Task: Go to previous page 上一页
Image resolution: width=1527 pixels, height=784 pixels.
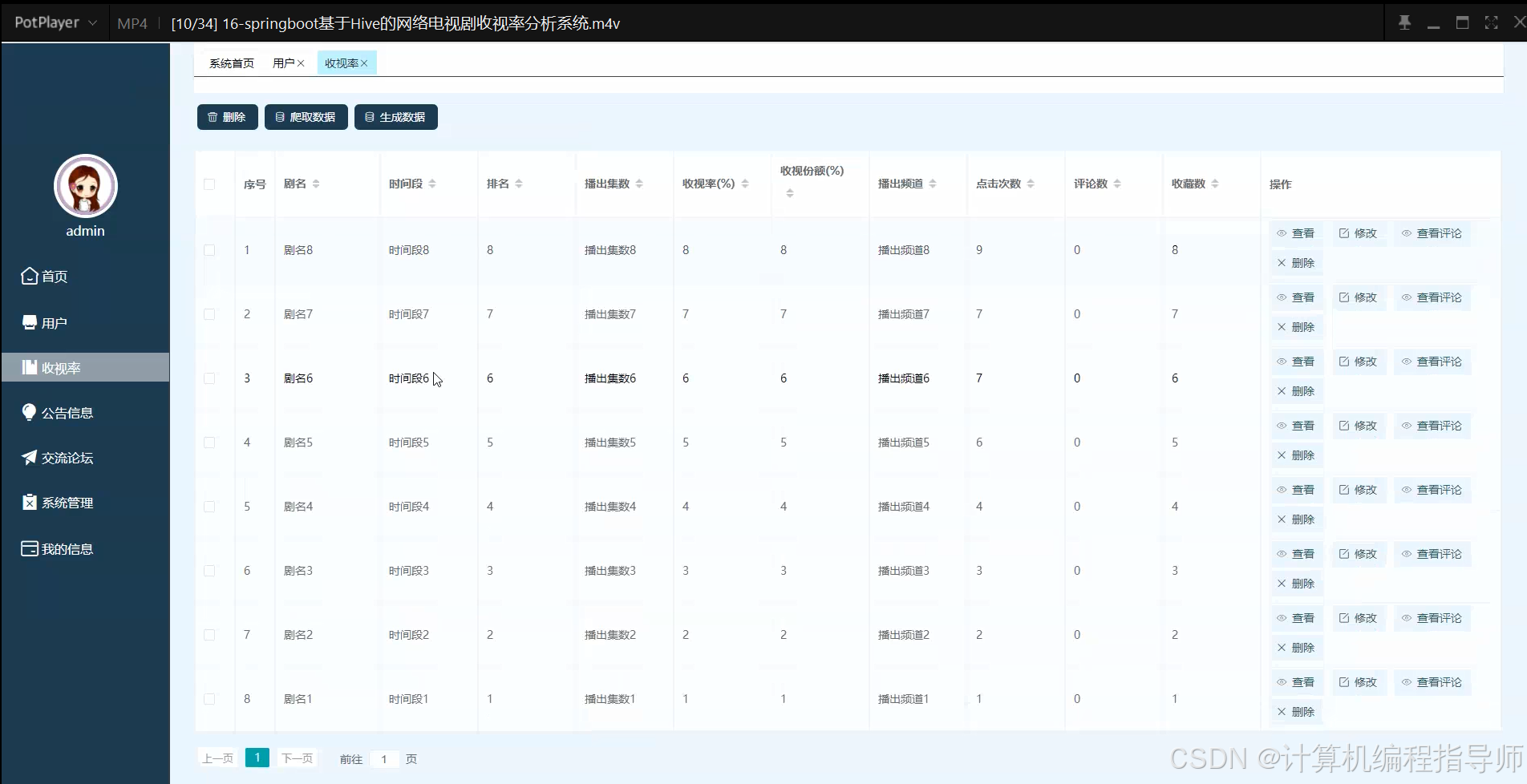Action: (x=217, y=758)
